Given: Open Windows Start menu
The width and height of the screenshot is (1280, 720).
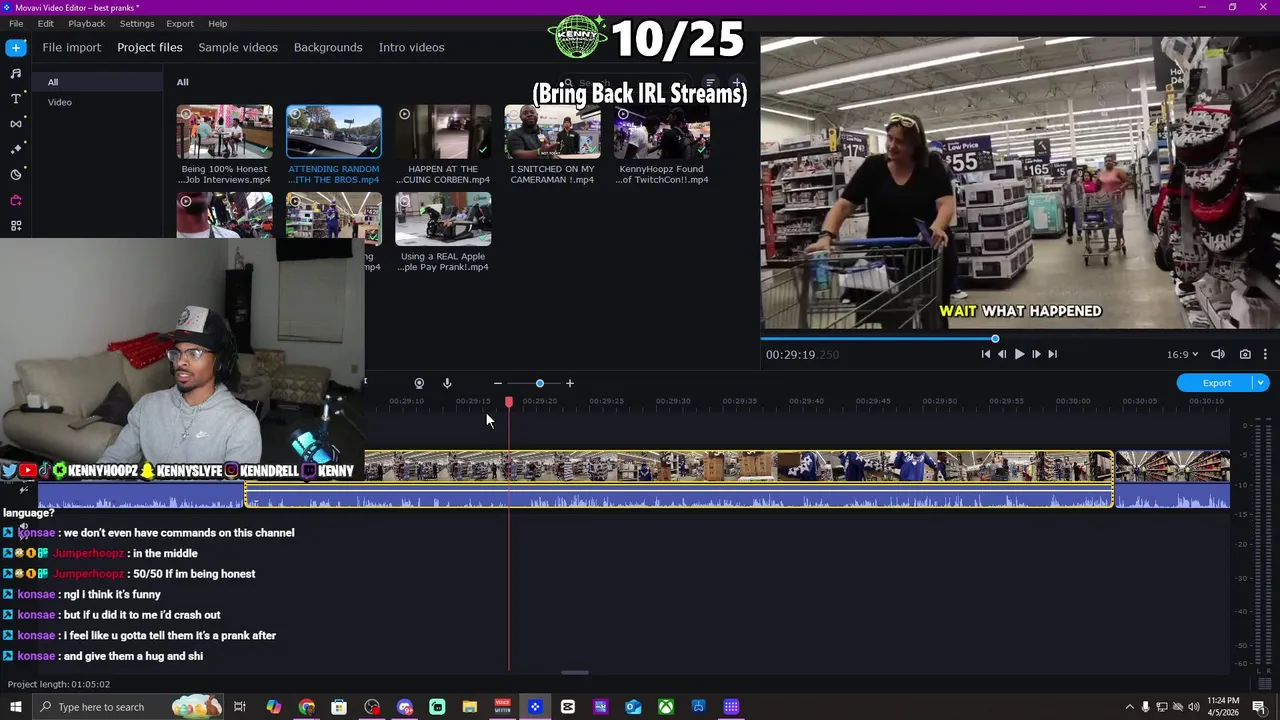Looking at the screenshot, I should click(15, 707).
